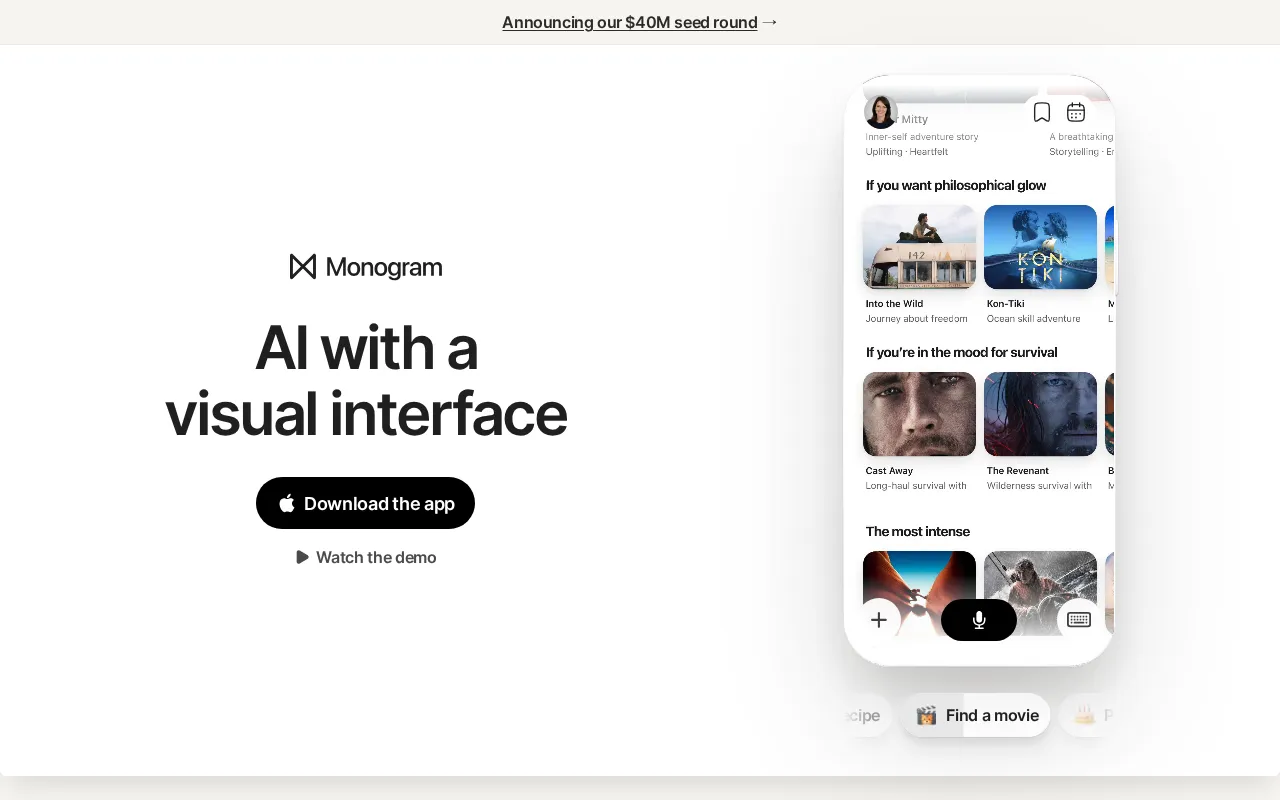Click the 'If you want philosophical glow' heading
Screen dimensions: 1280x800
point(956,185)
